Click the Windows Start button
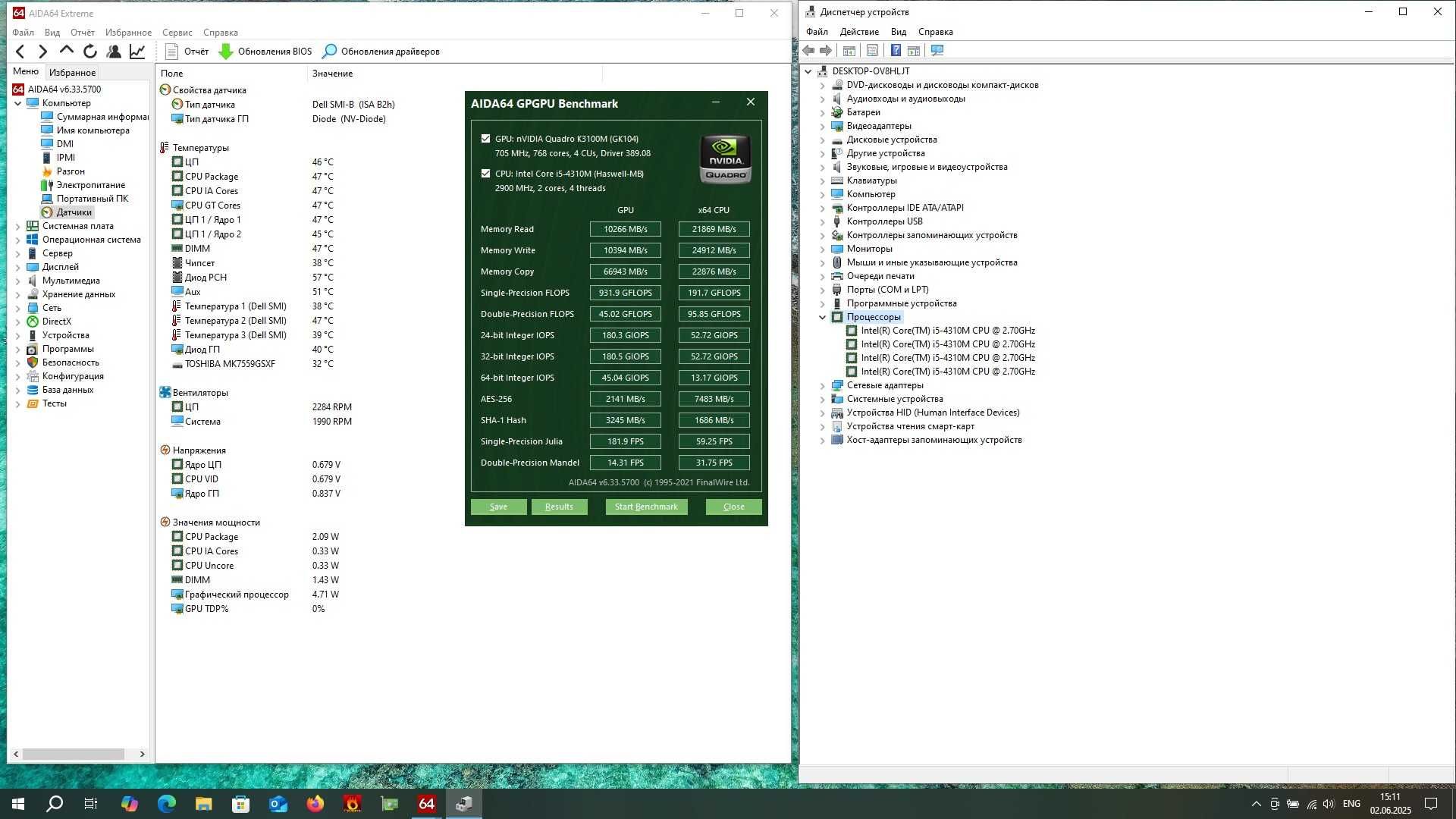The height and width of the screenshot is (819, 1456). pos(18,804)
